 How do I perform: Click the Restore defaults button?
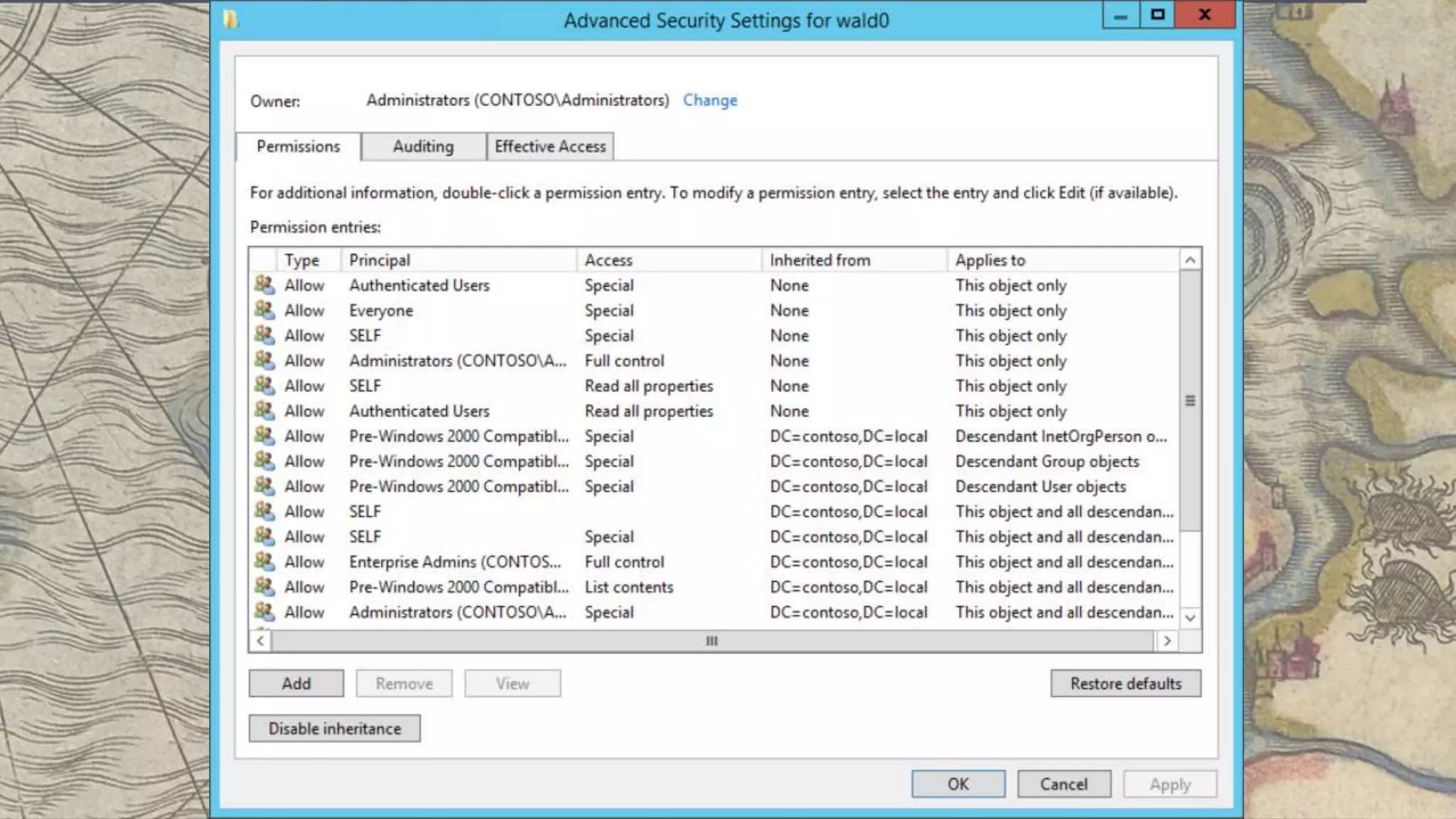(1125, 683)
